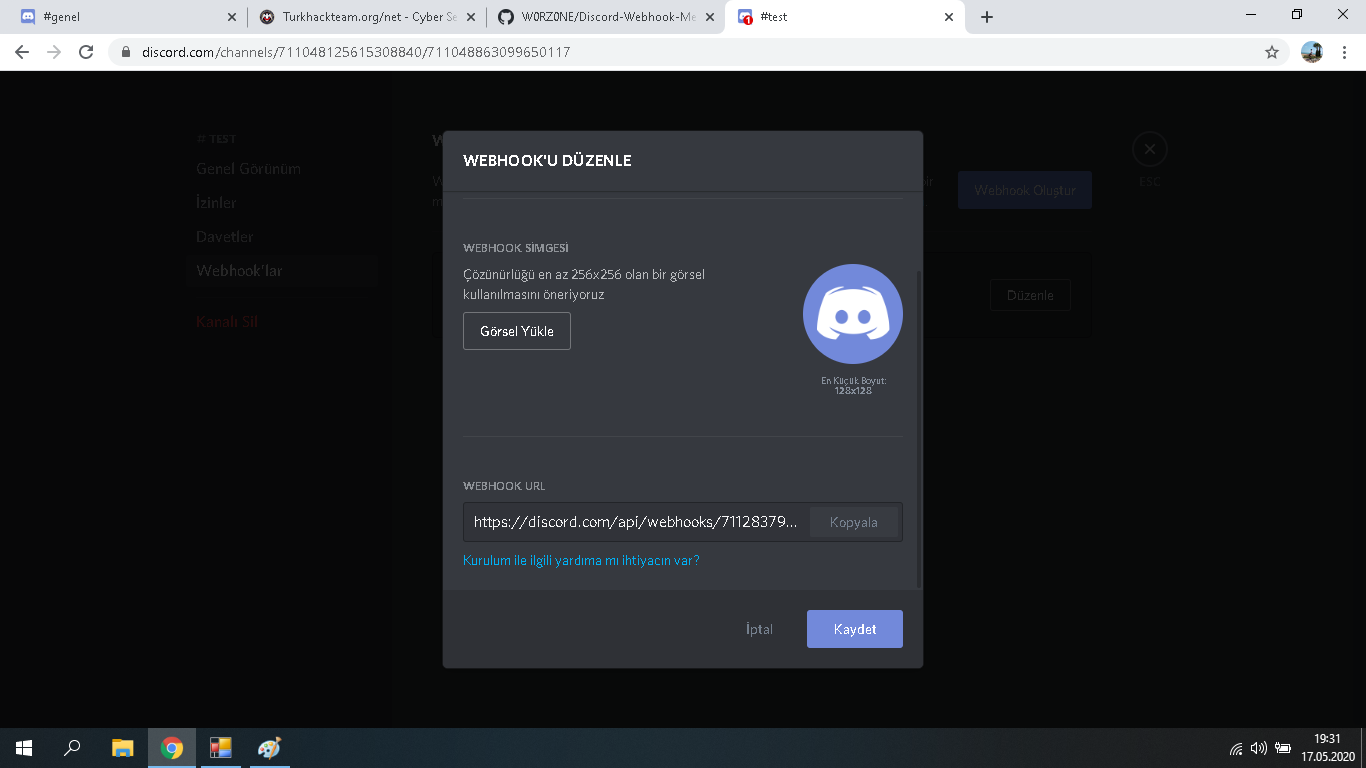Close the #genel browser tab
Viewport: 1366px width, 768px height.
tap(232, 17)
